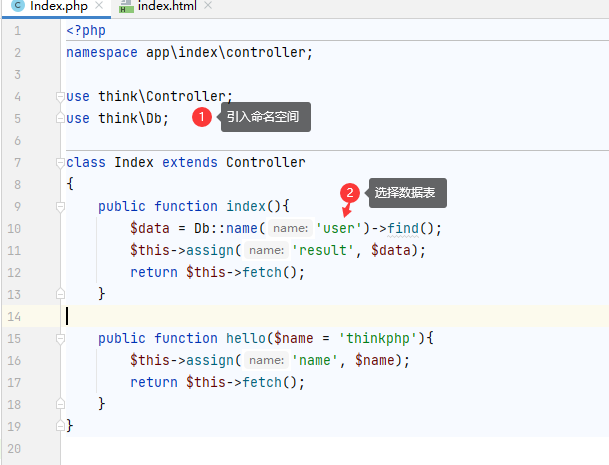Collapse the class Index fold marker

click(61, 163)
